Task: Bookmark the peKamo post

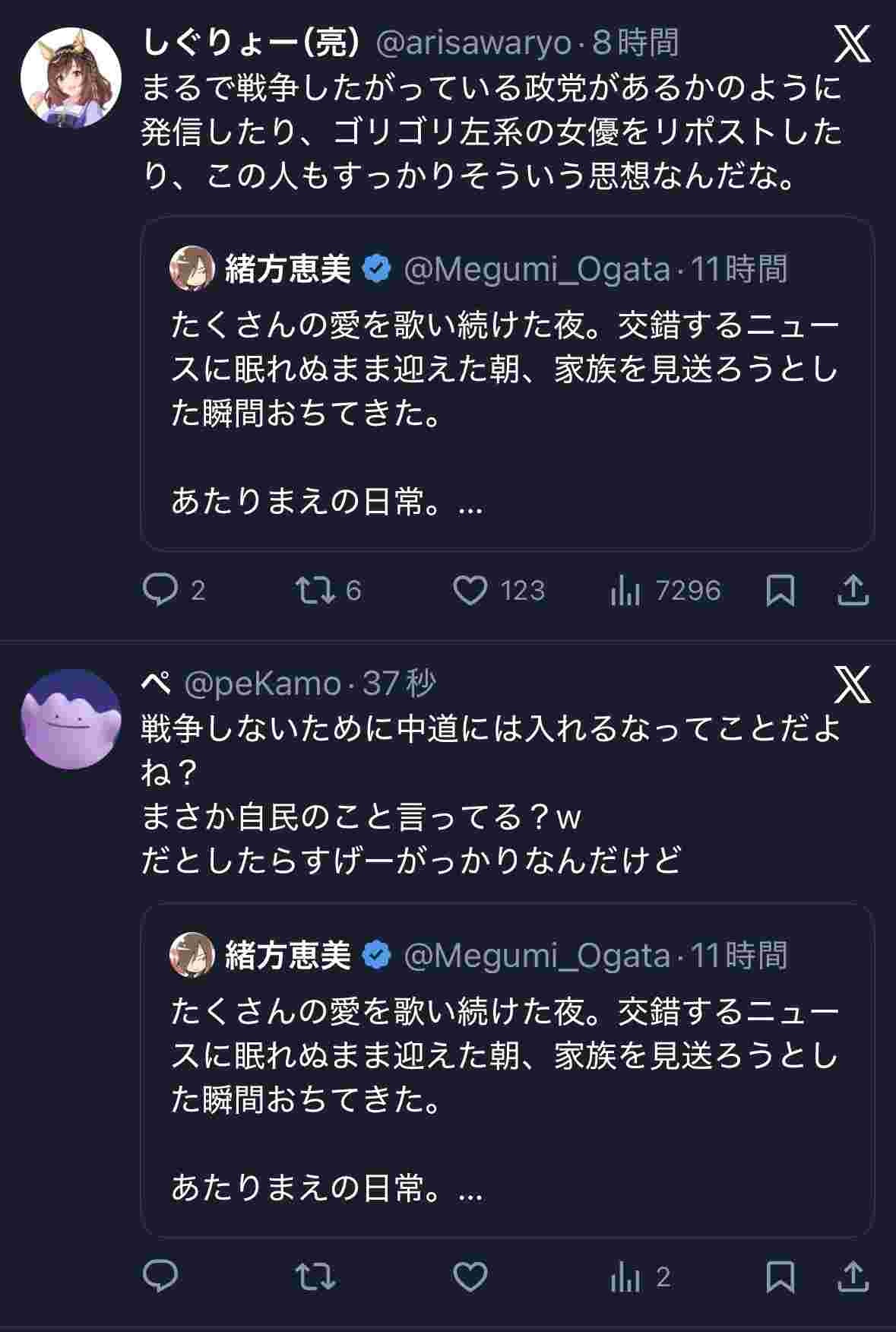Action: [780, 1276]
